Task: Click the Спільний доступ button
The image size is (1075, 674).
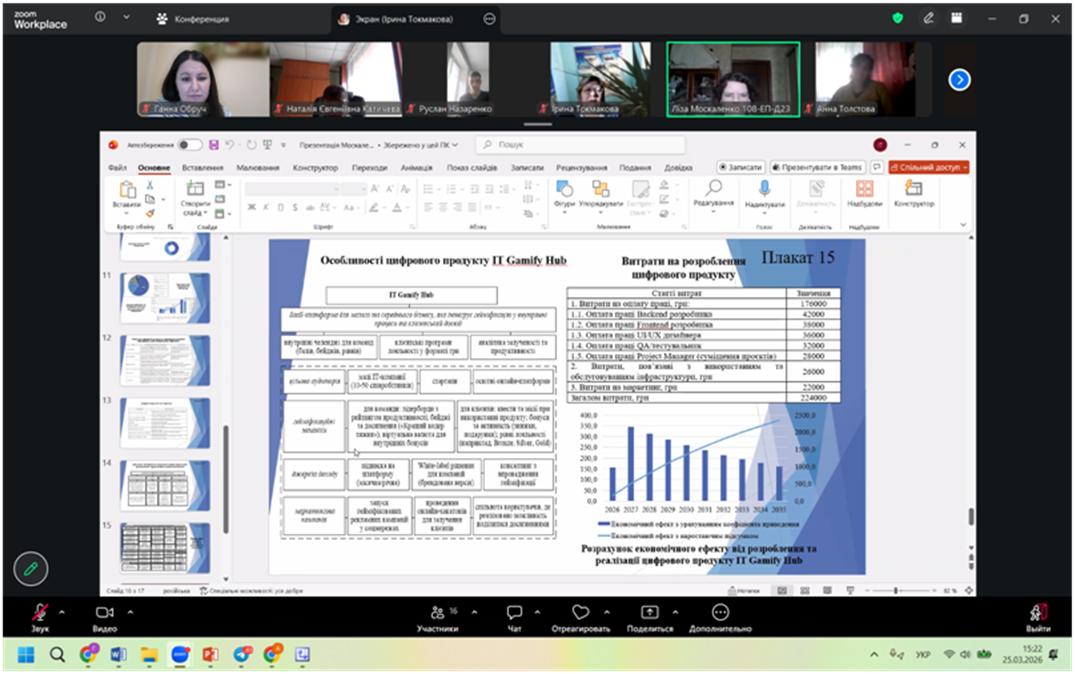Action: [x=928, y=168]
